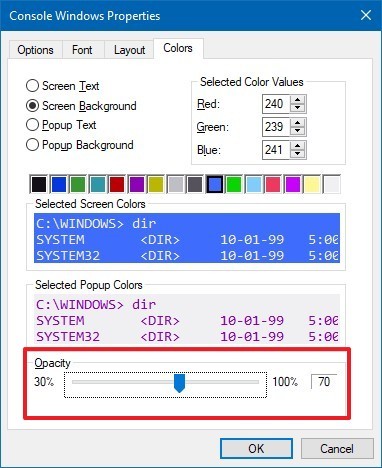Pick the pale yellow color swatch
Image resolution: width=382 pixels, height=468 pixels.
(312, 184)
